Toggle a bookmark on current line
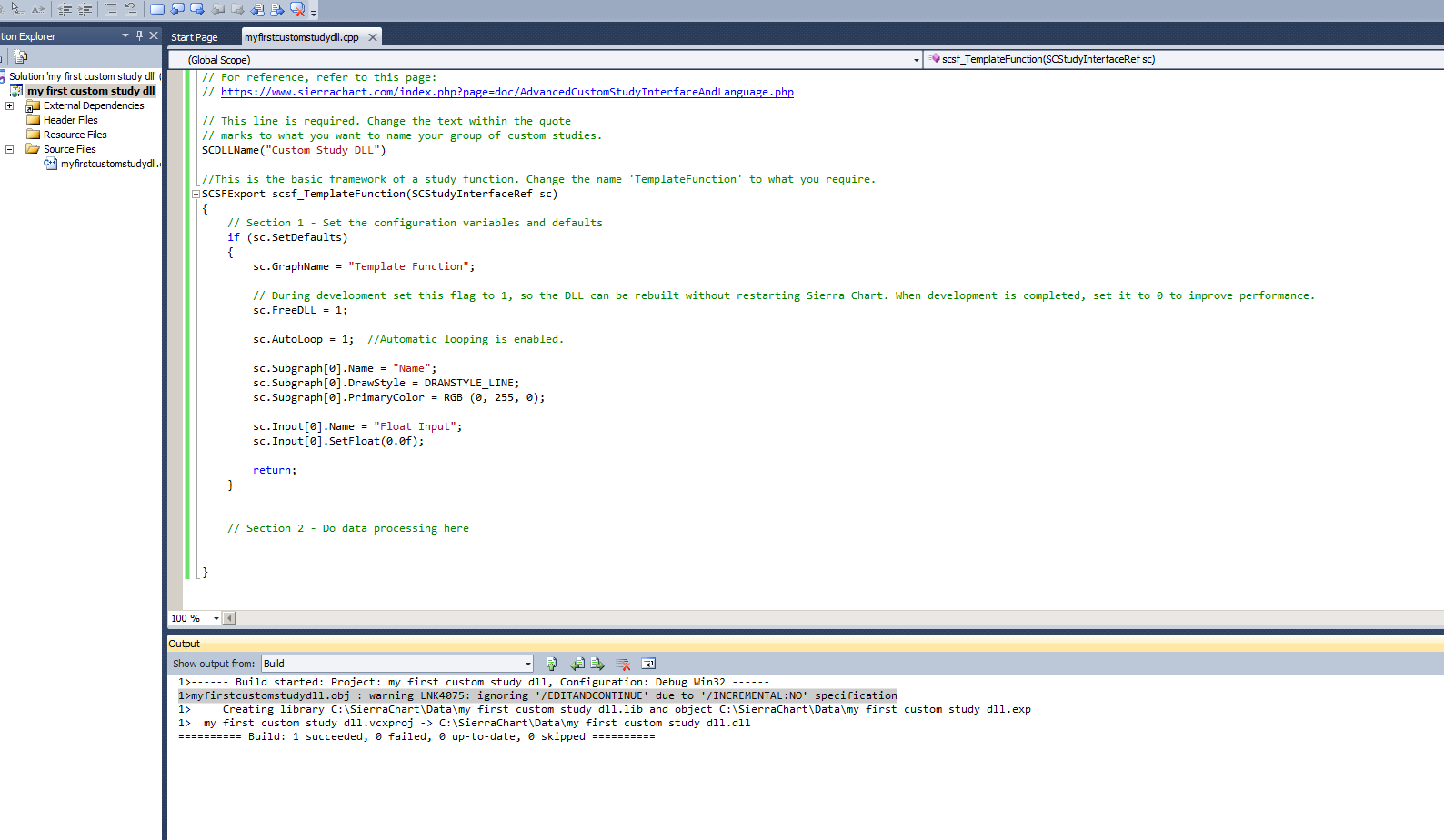 click(x=157, y=9)
